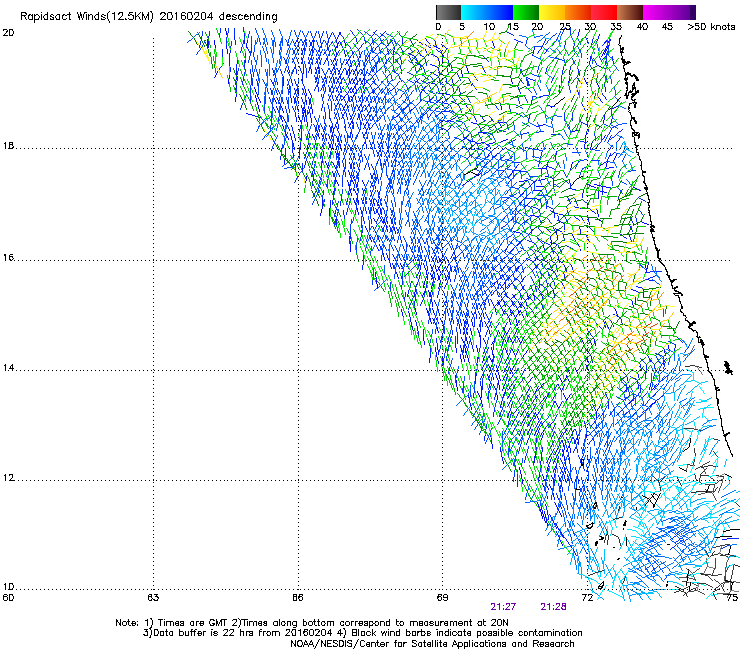Click the legend label '5' under color bar
The width and height of the screenshot is (740, 650).
pos(462,26)
